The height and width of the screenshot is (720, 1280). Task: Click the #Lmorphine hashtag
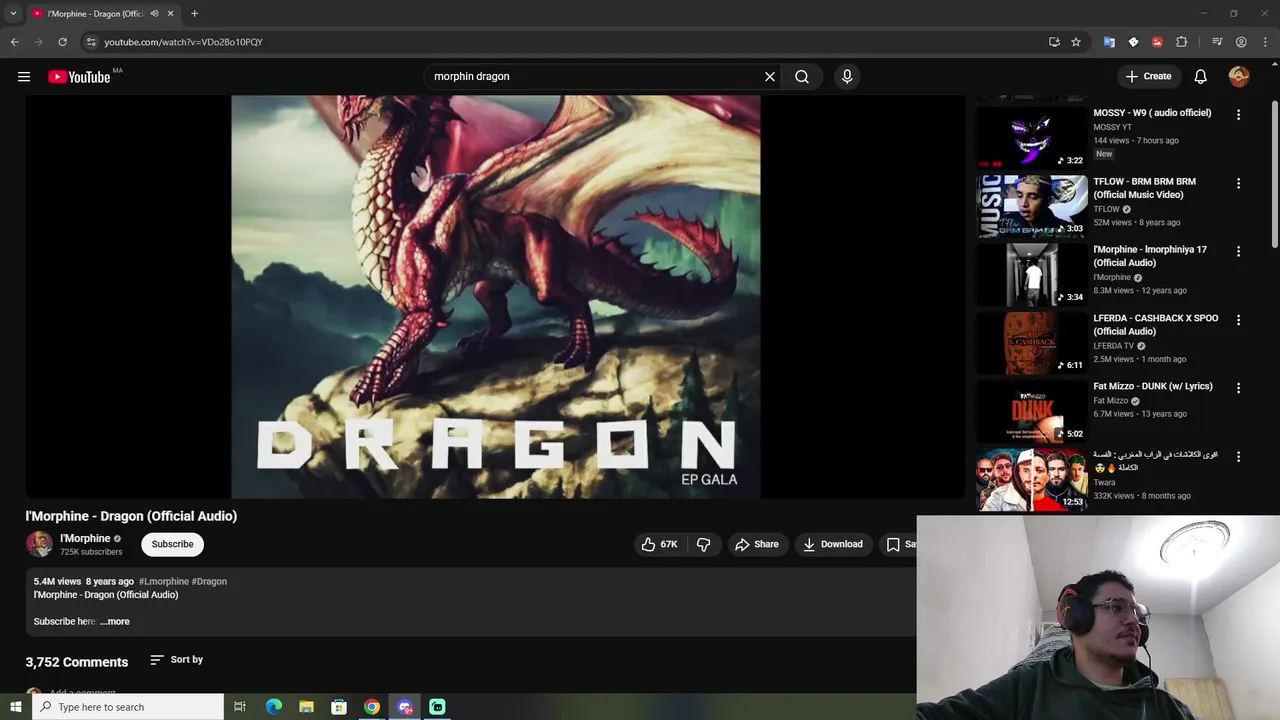[163, 581]
